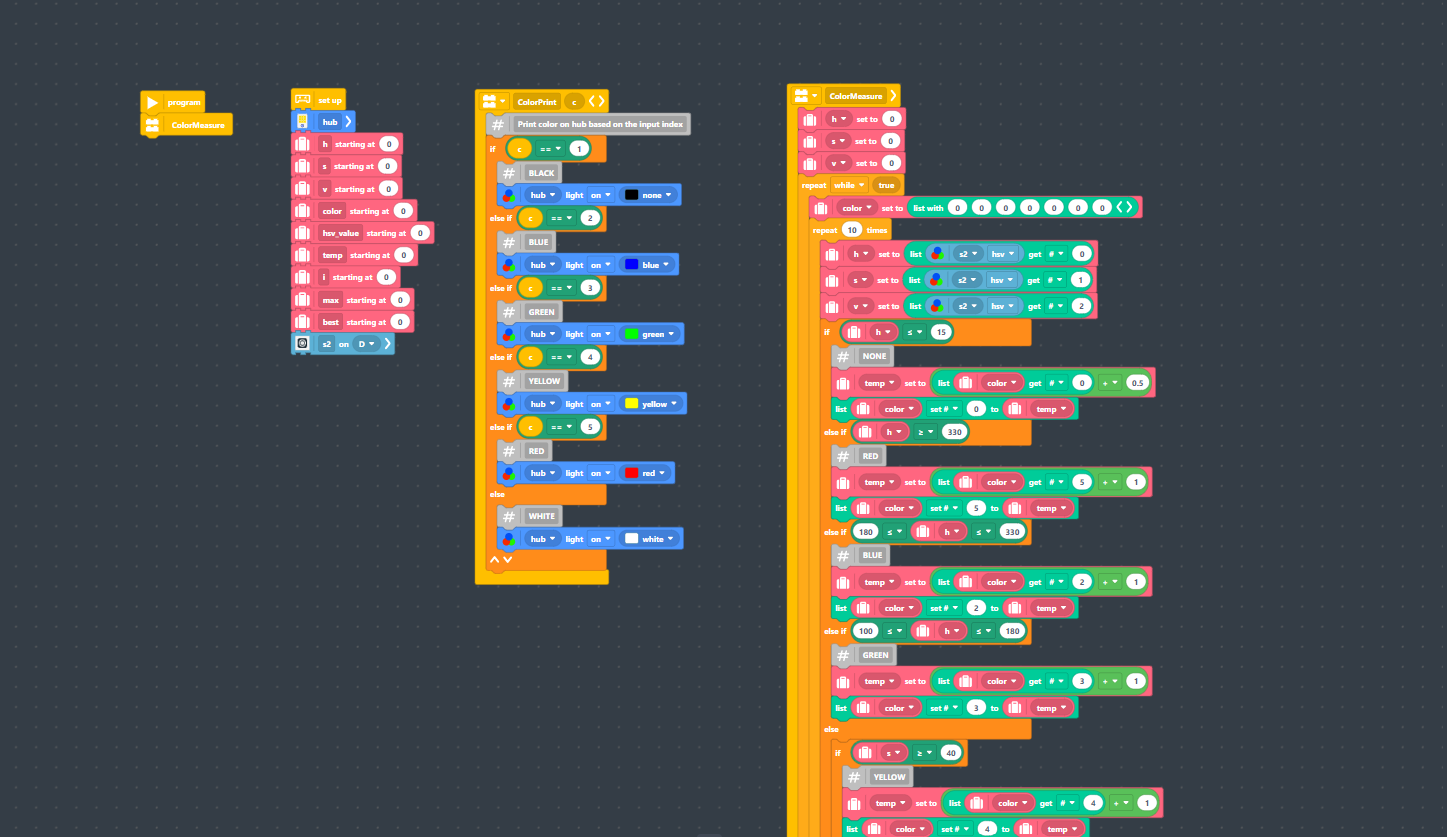Click the function icon on the ColorMeasure definition header
The height and width of the screenshot is (837, 1447).
(804, 95)
